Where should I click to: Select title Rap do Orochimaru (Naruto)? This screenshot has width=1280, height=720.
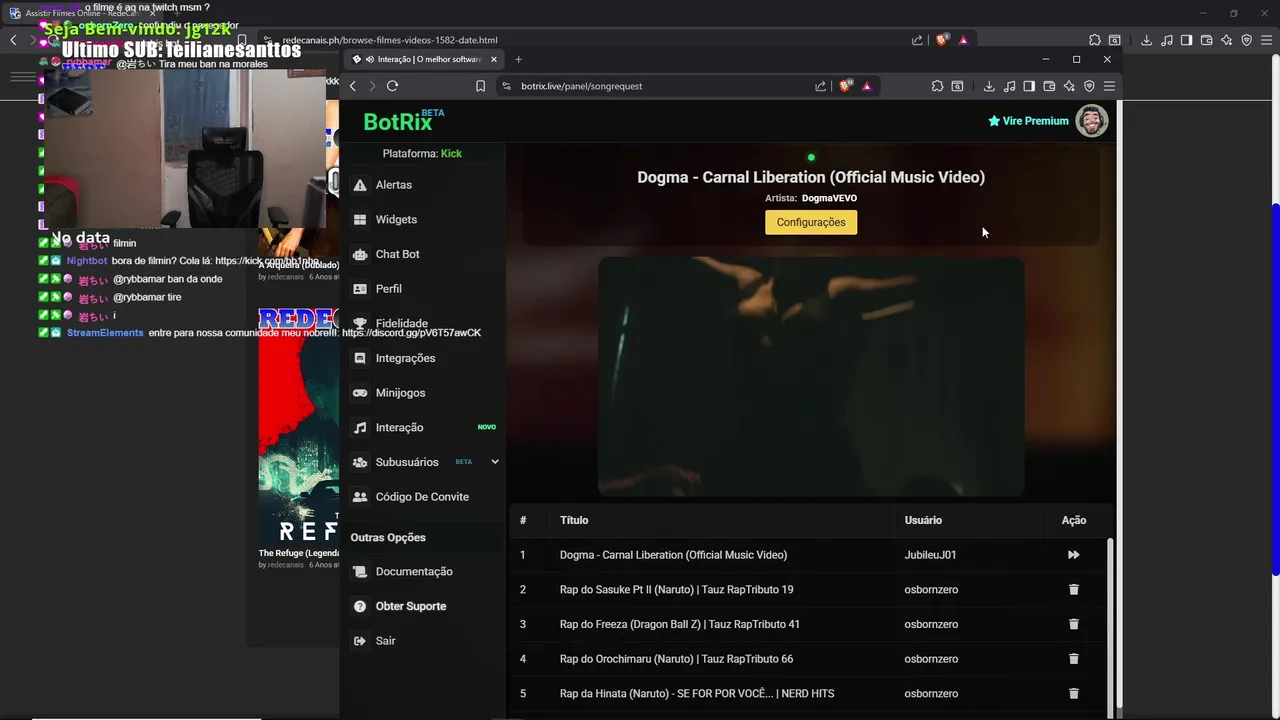(676, 659)
